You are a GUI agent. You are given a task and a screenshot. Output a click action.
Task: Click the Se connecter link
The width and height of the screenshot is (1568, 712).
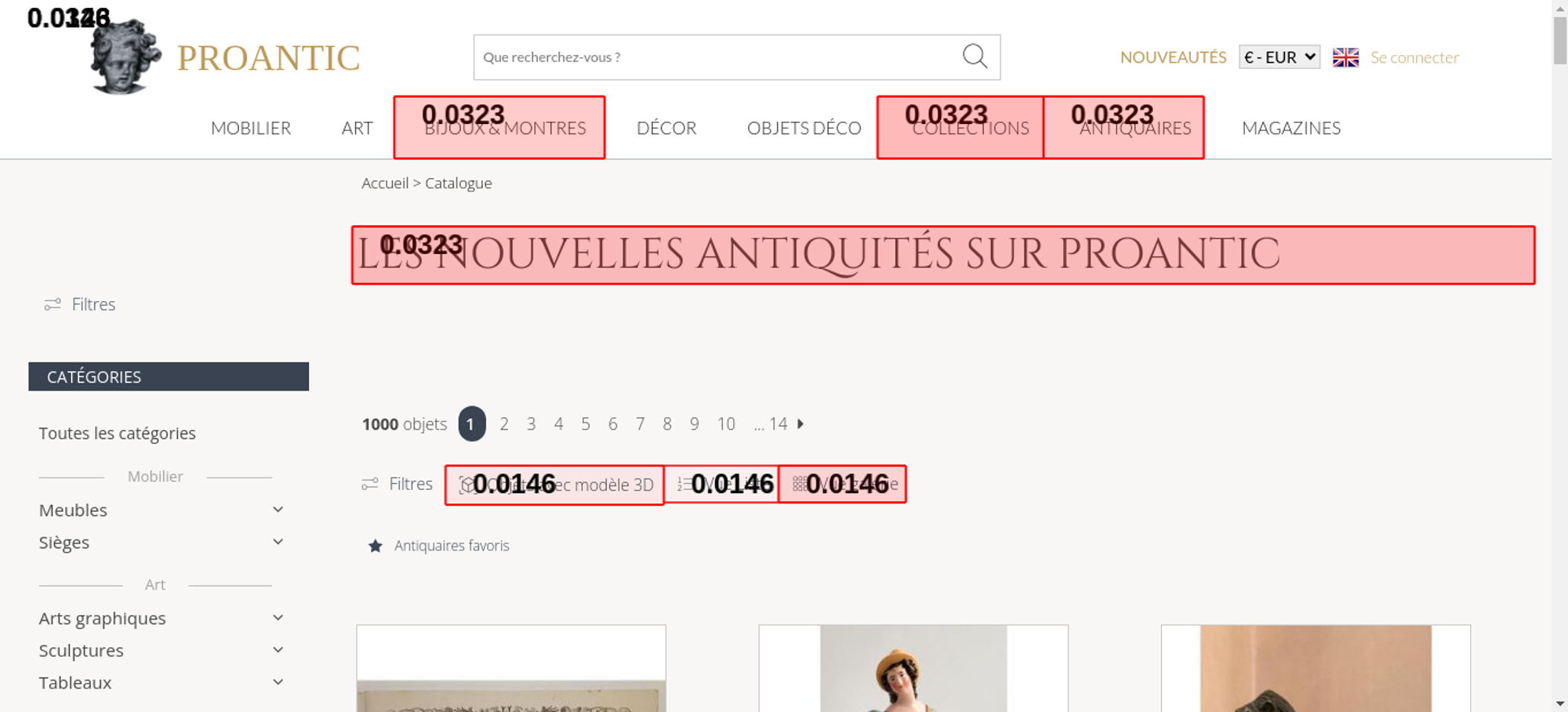click(x=1414, y=57)
